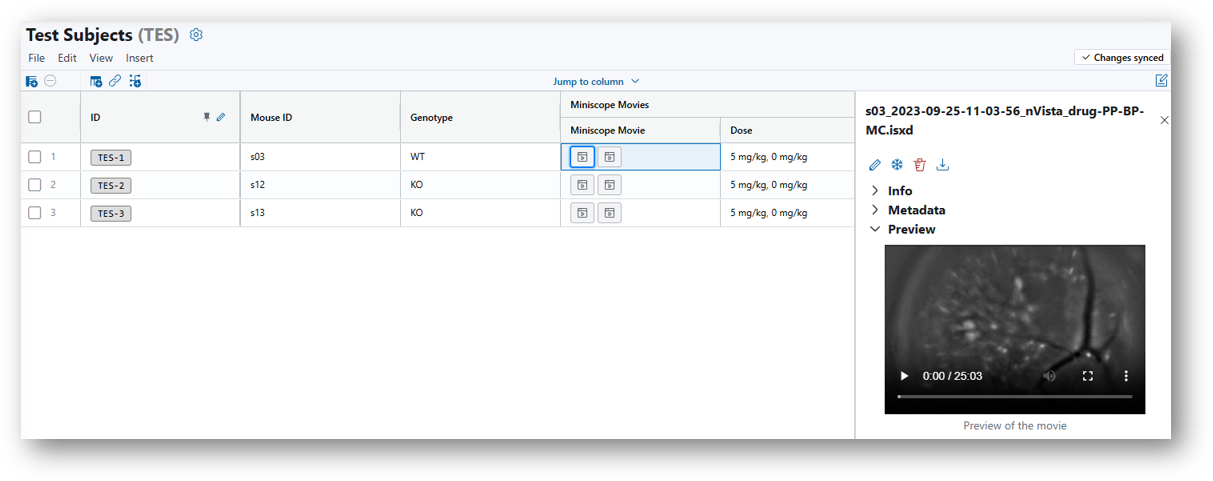Viewport: 1213px width, 481px height.
Task: Toggle the select-all header checkbox
Action: click(x=35, y=117)
